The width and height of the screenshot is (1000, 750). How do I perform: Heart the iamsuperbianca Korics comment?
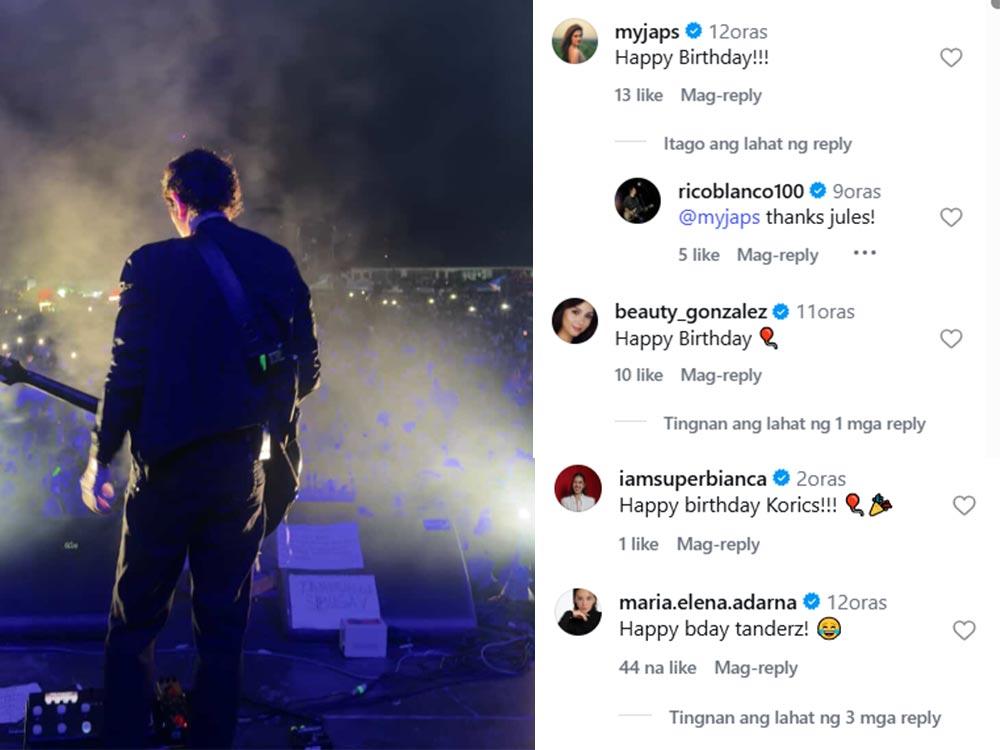[963, 506]
